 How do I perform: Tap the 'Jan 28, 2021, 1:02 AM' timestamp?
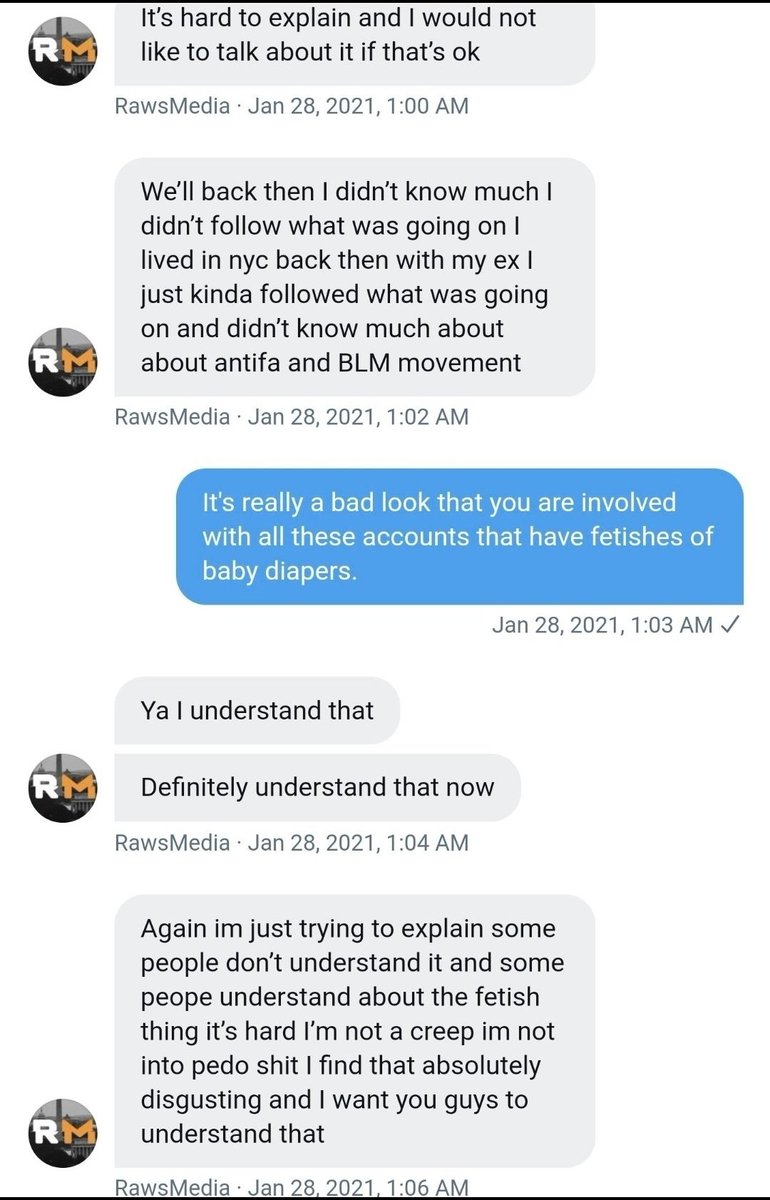click(x=358, y=417)
